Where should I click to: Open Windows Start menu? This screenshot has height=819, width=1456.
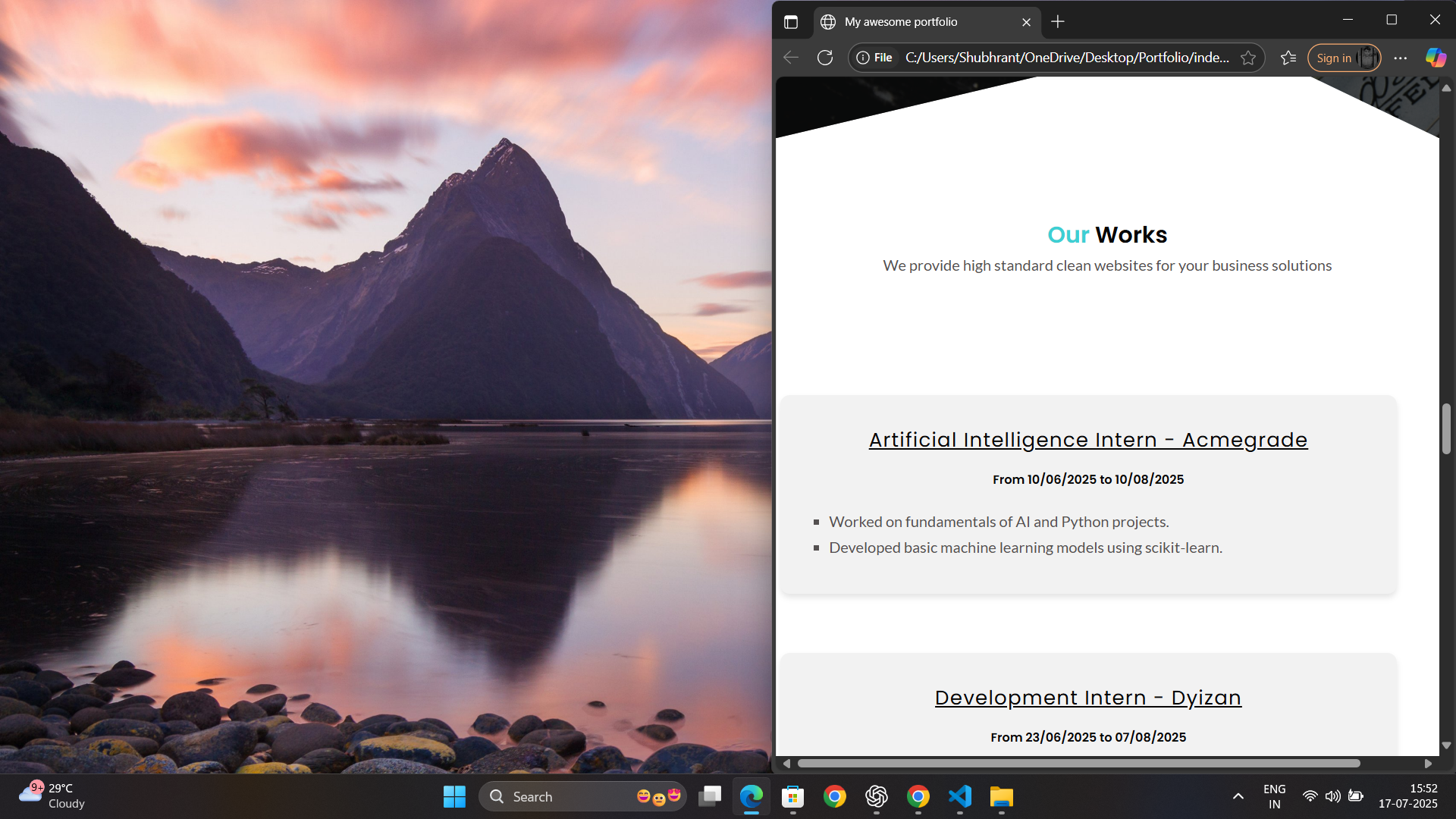tap(454, 796)
